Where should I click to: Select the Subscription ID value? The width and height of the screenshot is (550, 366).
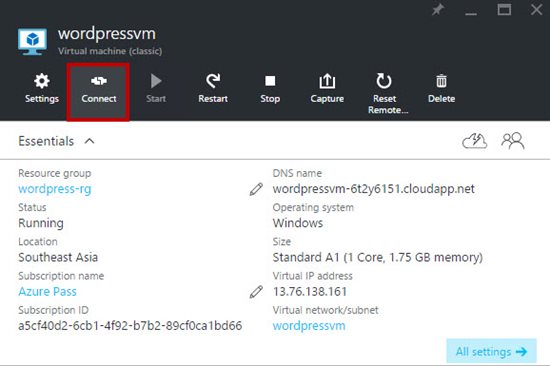(130, 326)
